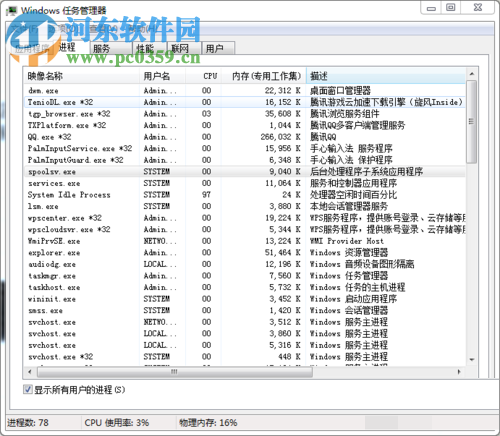Select the dwm.exe process row

pos(245,90)
